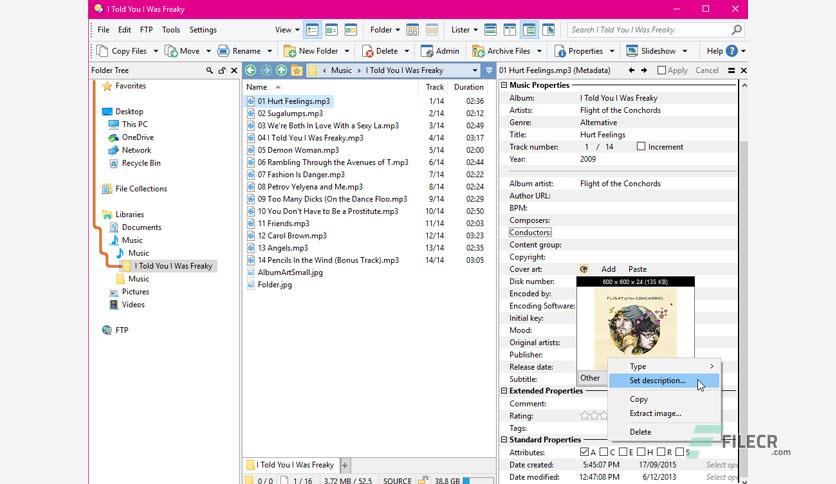Check the E attribute checkbox
The image size is (836, 484).
623,452
